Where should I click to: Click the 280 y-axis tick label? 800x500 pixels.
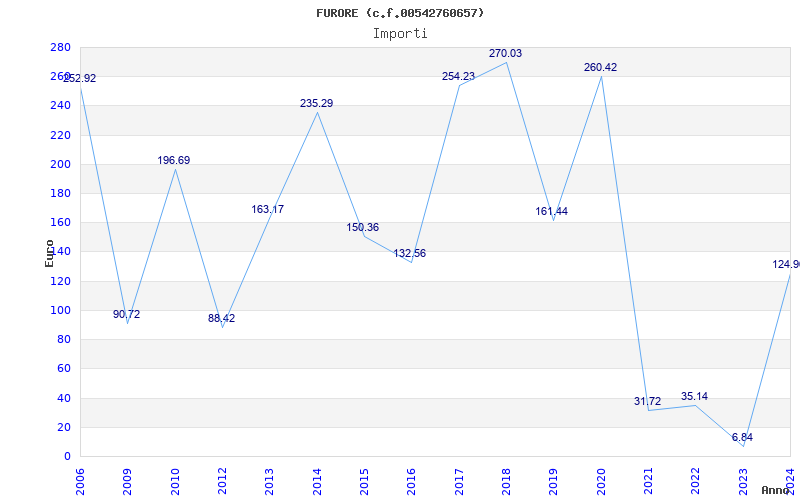(x=60, y=47)
